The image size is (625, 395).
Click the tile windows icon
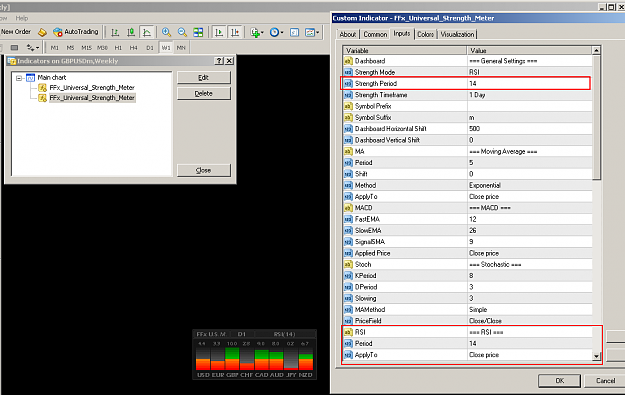coord(198,32)
